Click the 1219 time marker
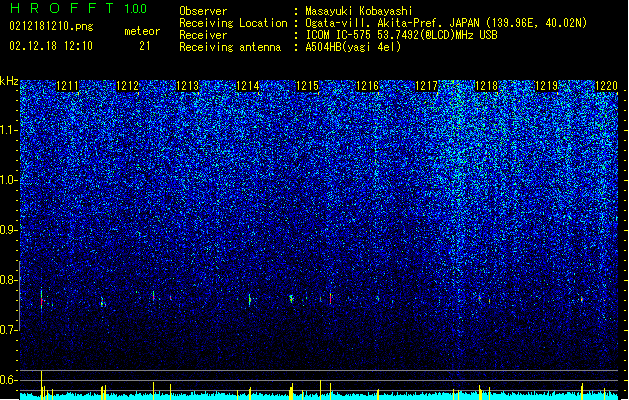This screenshot has width=629, height=400. click(x=547, y=86)
